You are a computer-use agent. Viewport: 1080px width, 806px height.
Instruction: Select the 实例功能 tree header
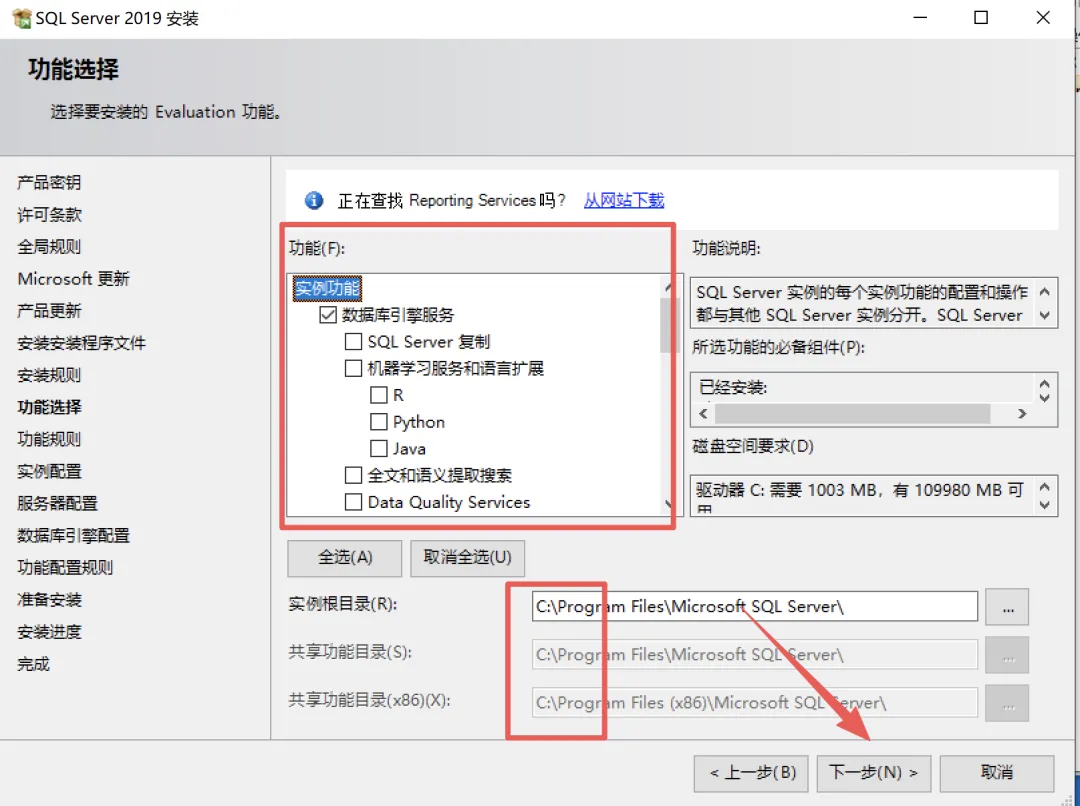(x=327, y=289)
